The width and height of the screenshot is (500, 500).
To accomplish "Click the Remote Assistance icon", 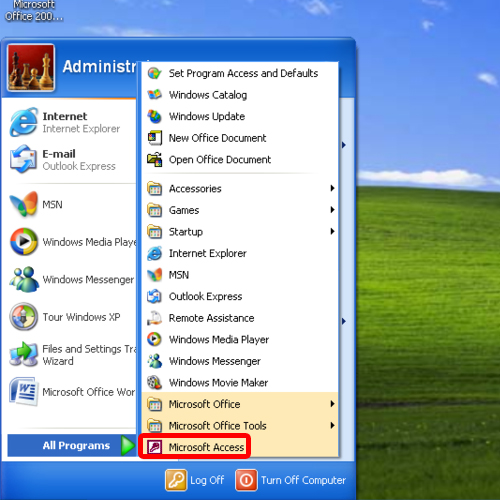I will (155, 318).
